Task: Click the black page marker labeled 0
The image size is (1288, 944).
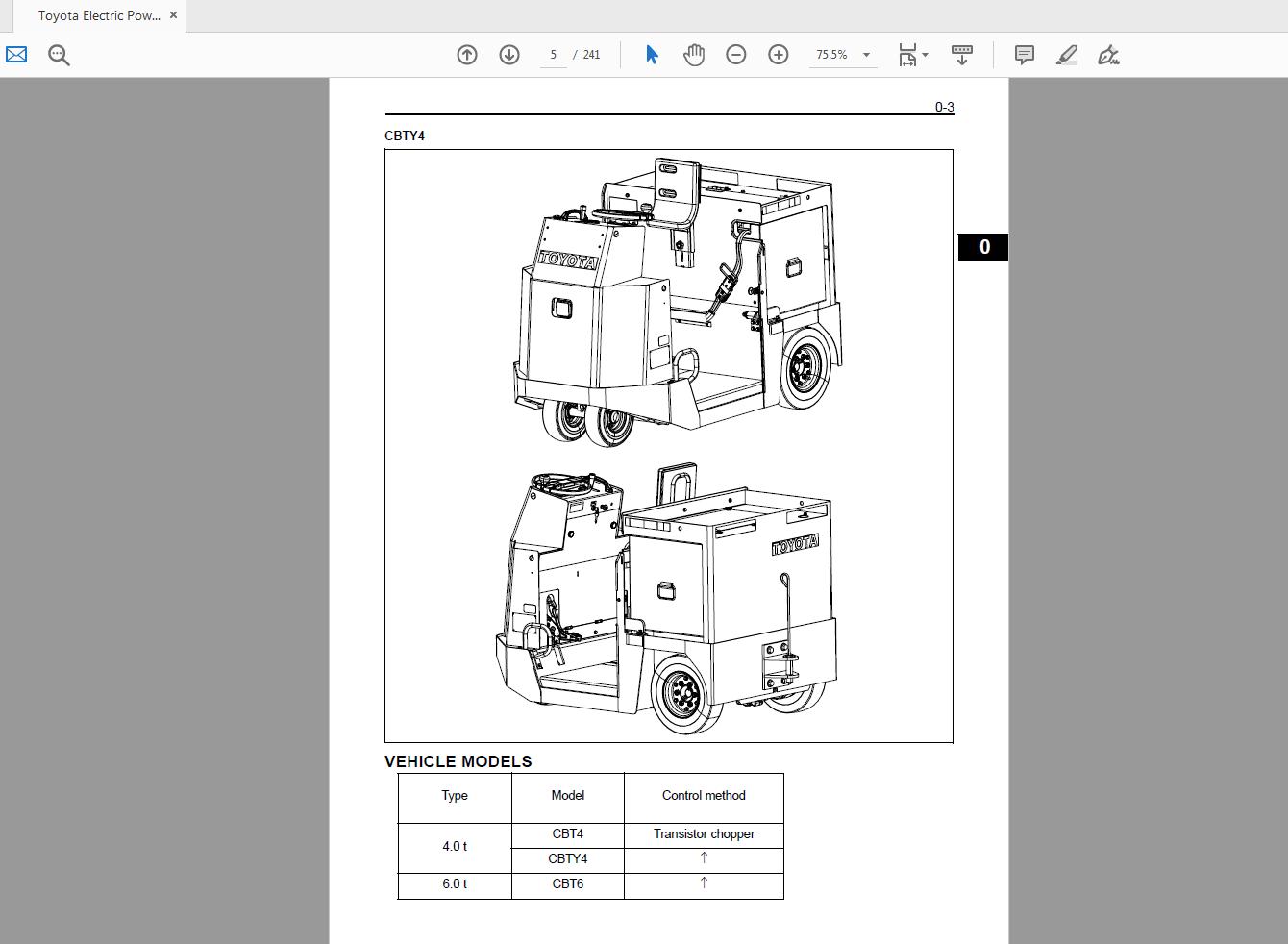Action: 984,247
